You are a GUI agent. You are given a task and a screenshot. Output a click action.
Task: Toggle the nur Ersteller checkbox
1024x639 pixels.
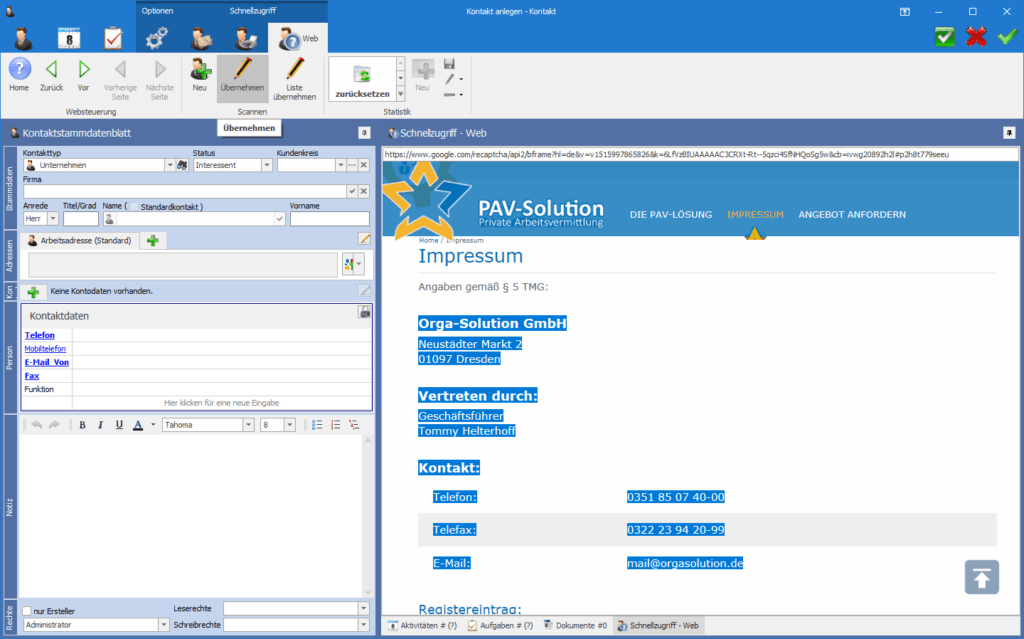pyautogui.click(x=27, y=611)
